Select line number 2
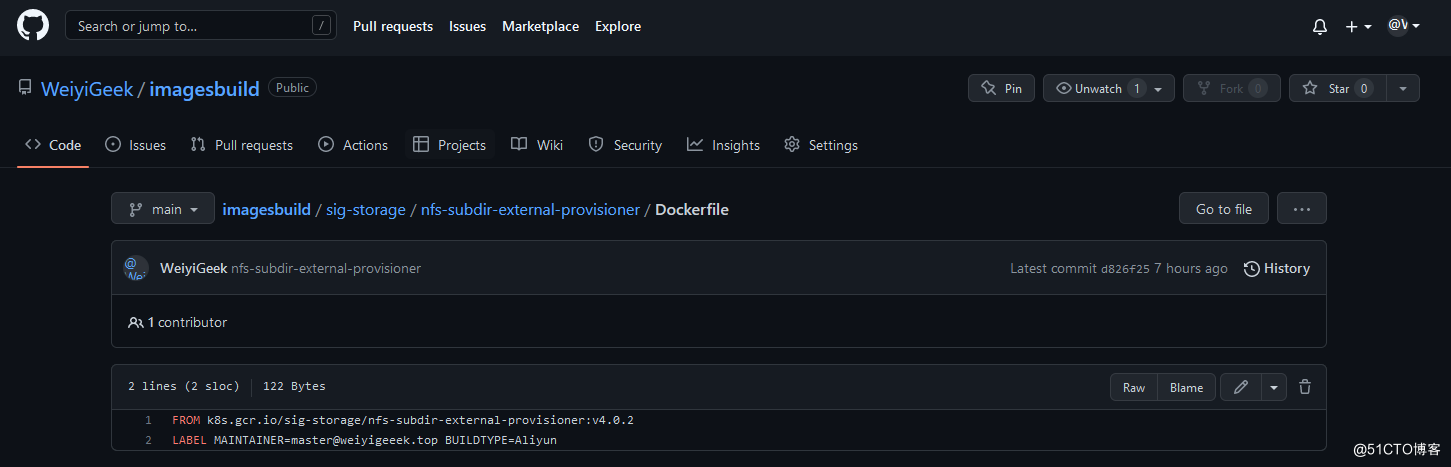 tap(148, 440)
